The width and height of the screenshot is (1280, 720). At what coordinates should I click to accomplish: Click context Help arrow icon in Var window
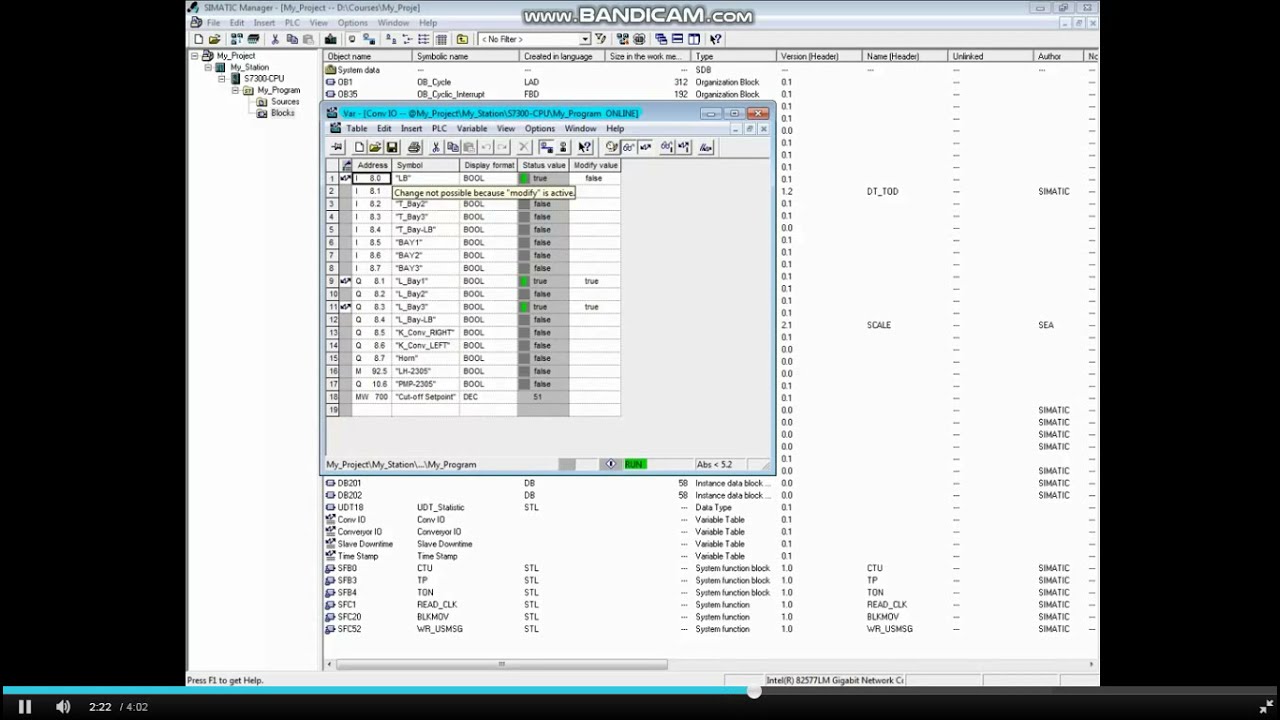click(585, 147)
